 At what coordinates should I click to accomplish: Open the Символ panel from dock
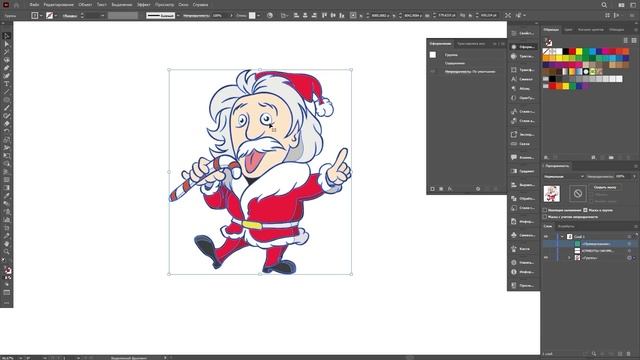pos(523,79)
